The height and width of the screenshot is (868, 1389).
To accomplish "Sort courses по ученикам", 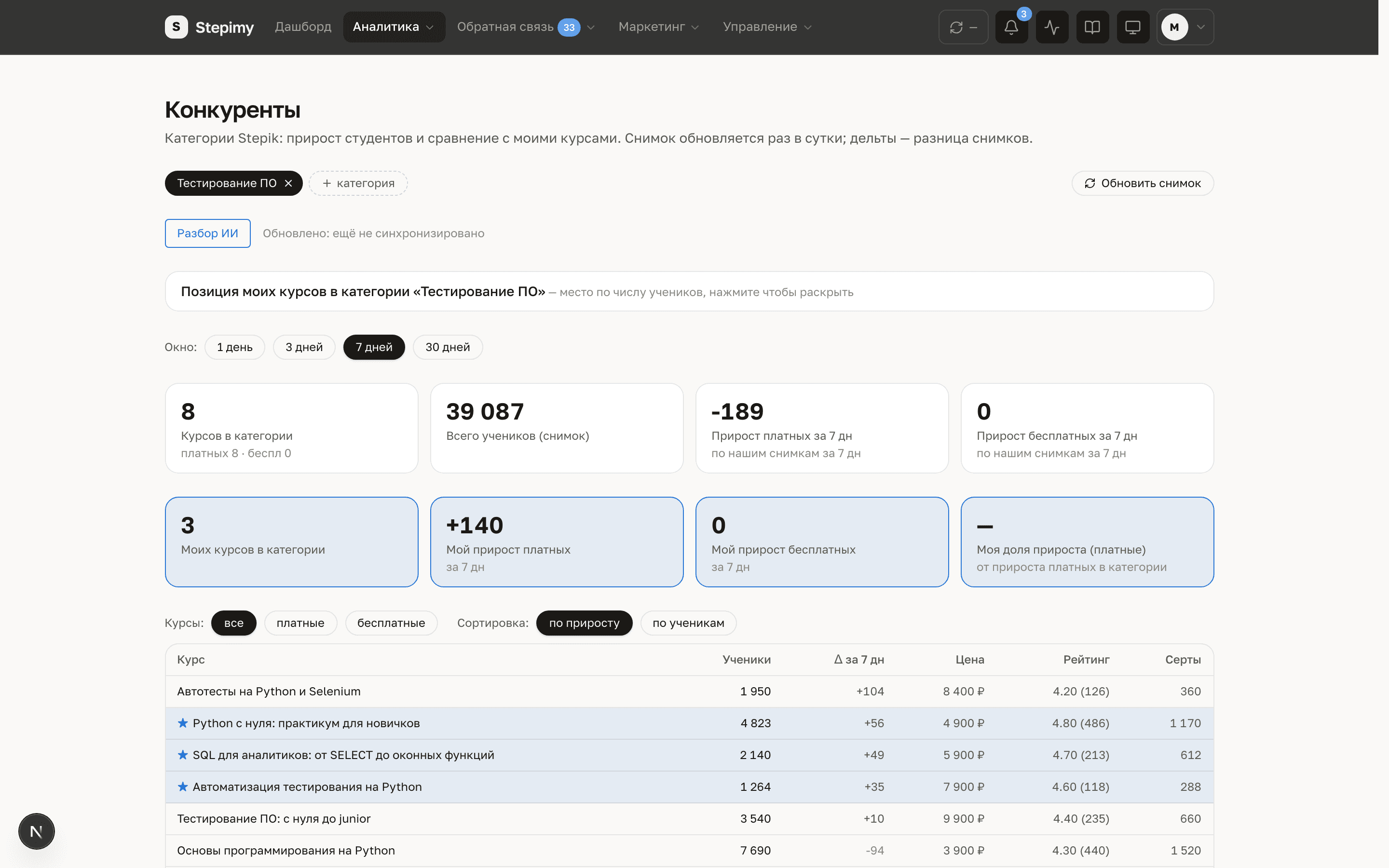I will point(688,623).
